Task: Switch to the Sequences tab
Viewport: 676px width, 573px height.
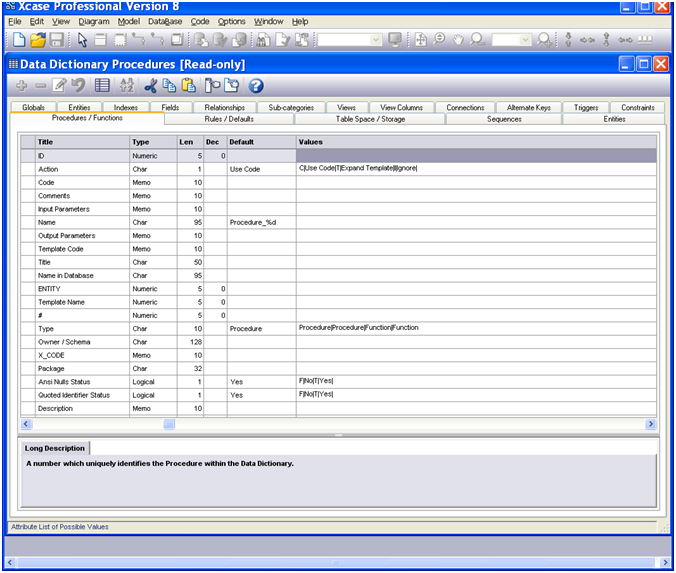Action: tap(504, 119)
